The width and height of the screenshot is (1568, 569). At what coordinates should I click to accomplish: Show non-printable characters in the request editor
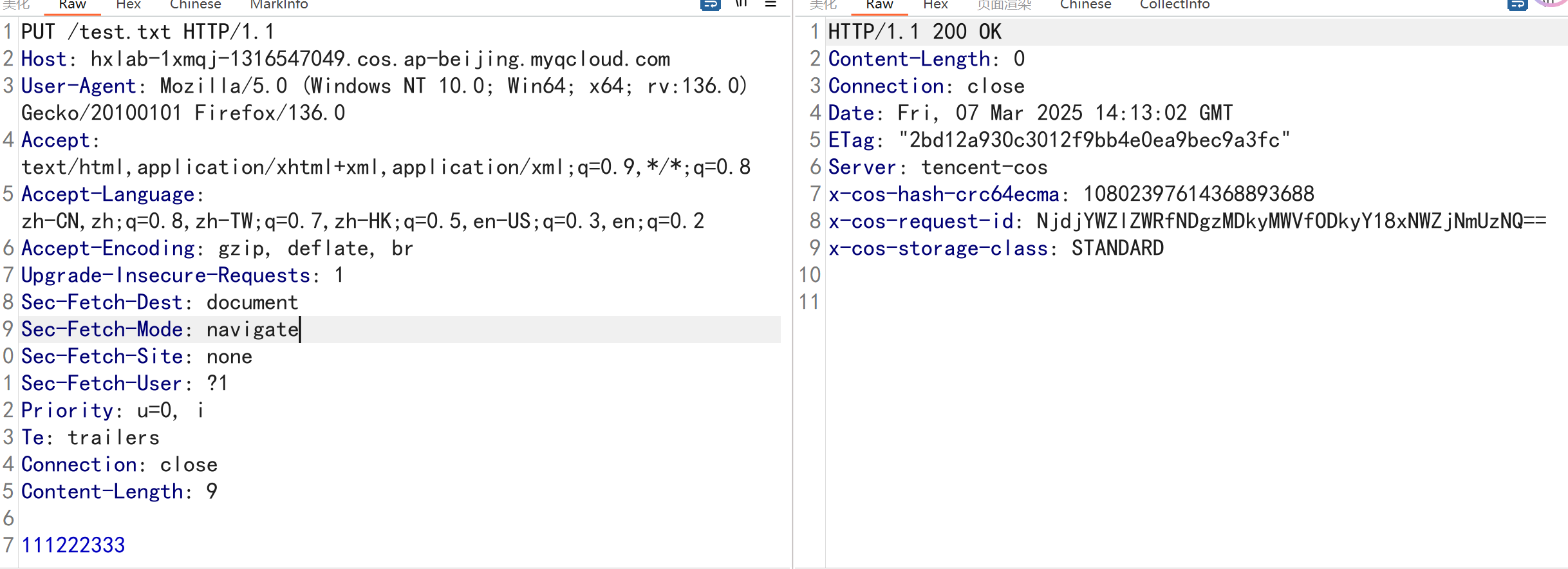pyautogui.click(x=742, y=4)
